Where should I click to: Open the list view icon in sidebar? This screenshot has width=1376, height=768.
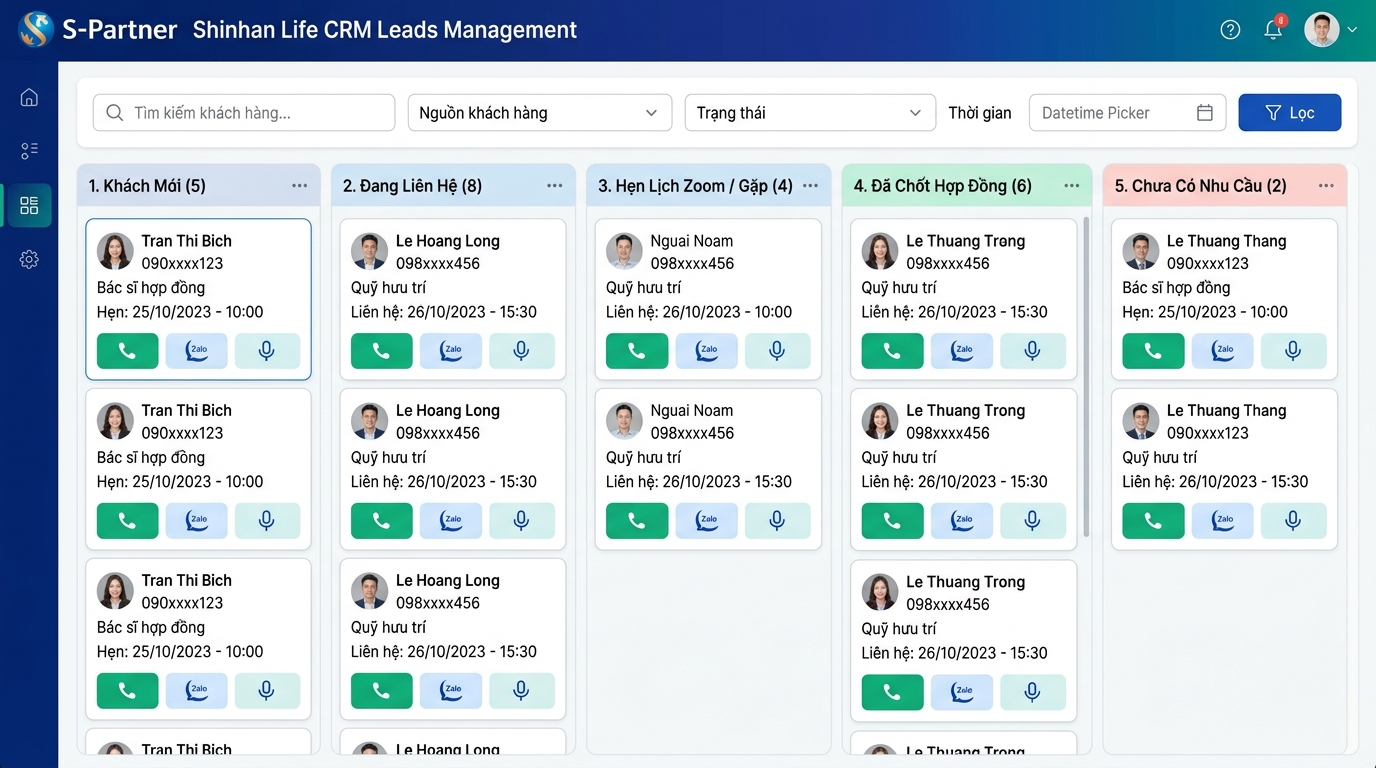[29, 151]
